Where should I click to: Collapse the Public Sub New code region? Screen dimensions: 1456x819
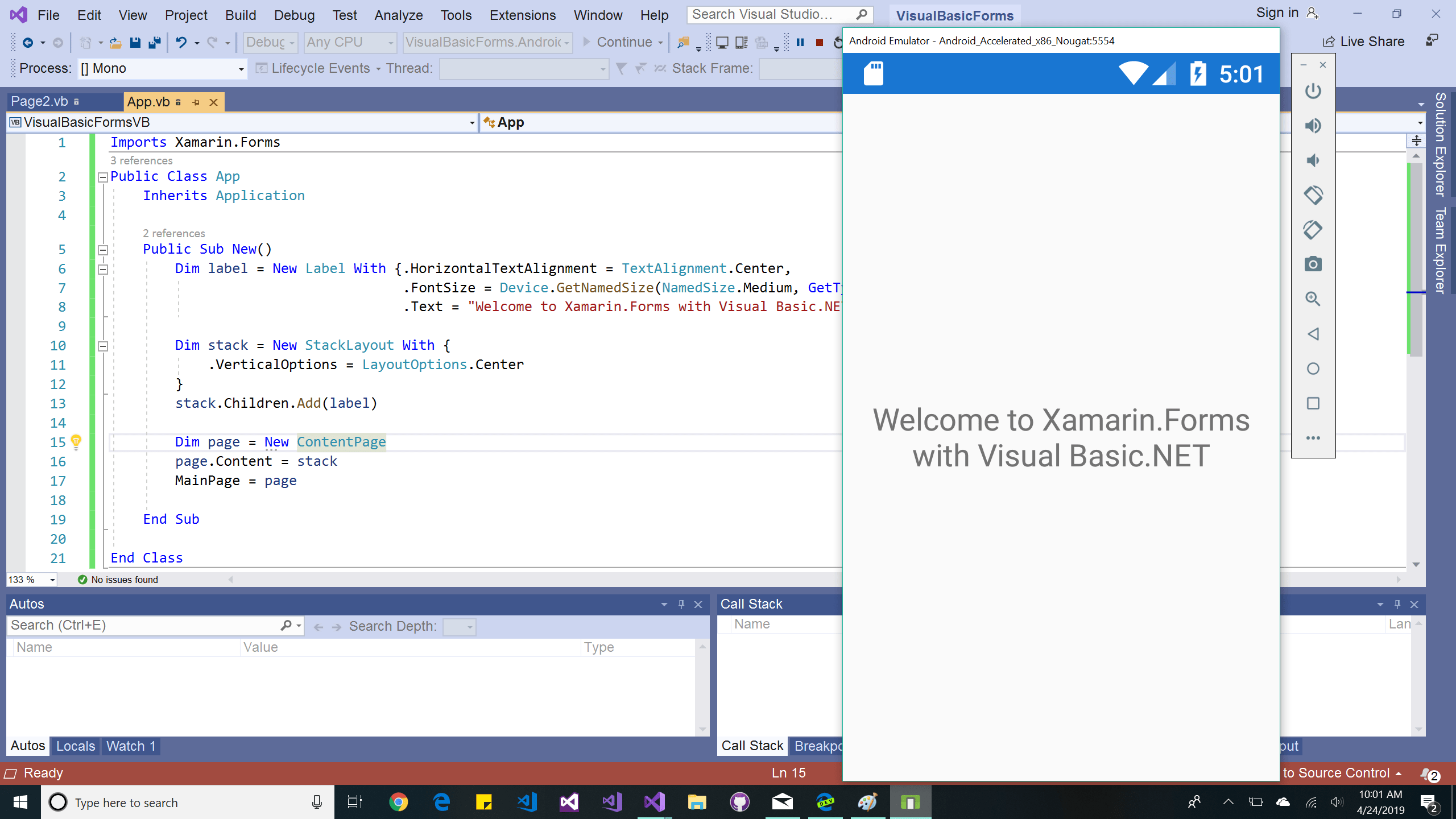point(102,250)
